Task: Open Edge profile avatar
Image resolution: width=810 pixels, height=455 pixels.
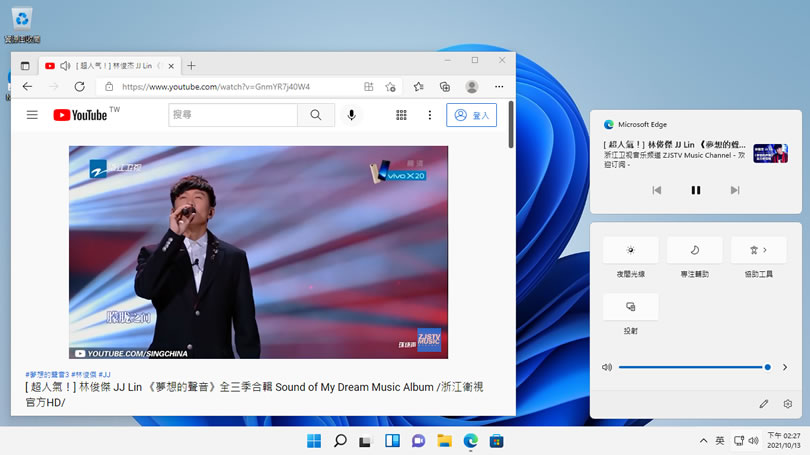Action: coord(472,87)
